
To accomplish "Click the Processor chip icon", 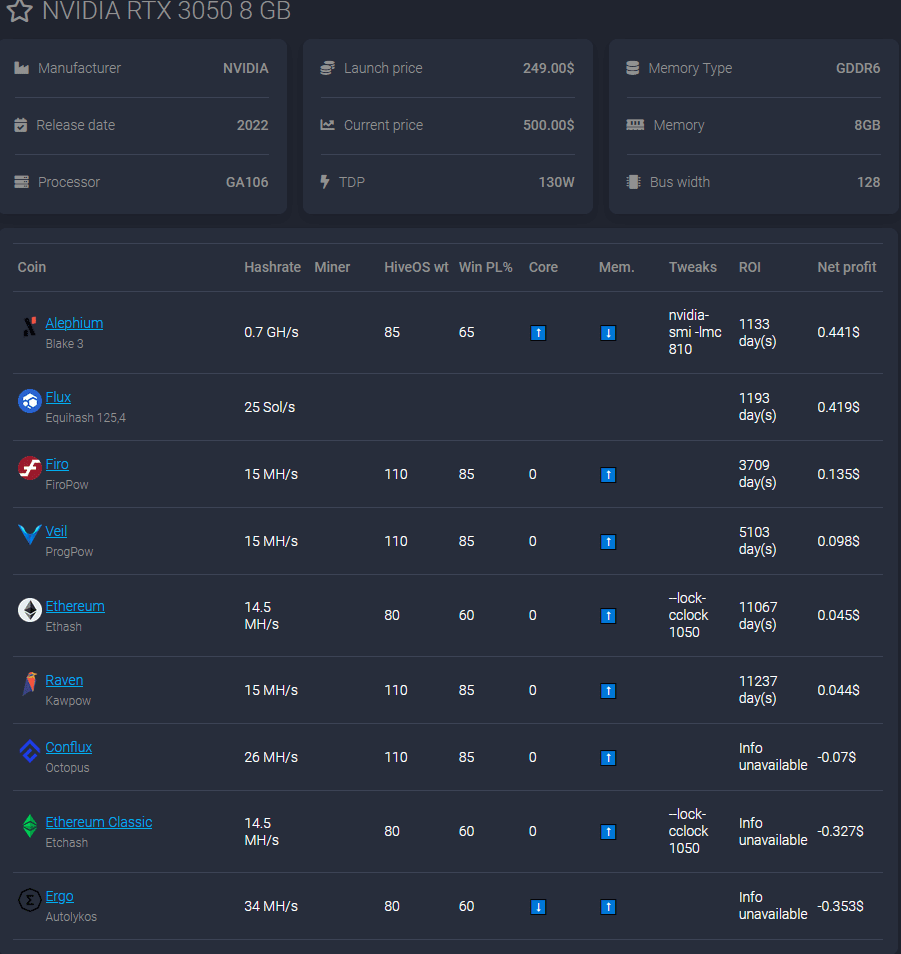I will 21,182.
